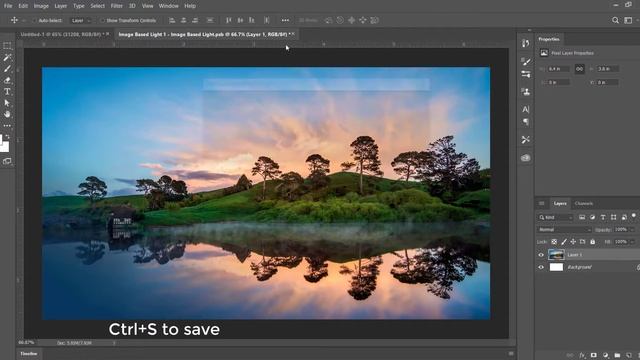Click the layer style fx icon
The height and width of the screenshot is (360, 640).
click(582, 356)
